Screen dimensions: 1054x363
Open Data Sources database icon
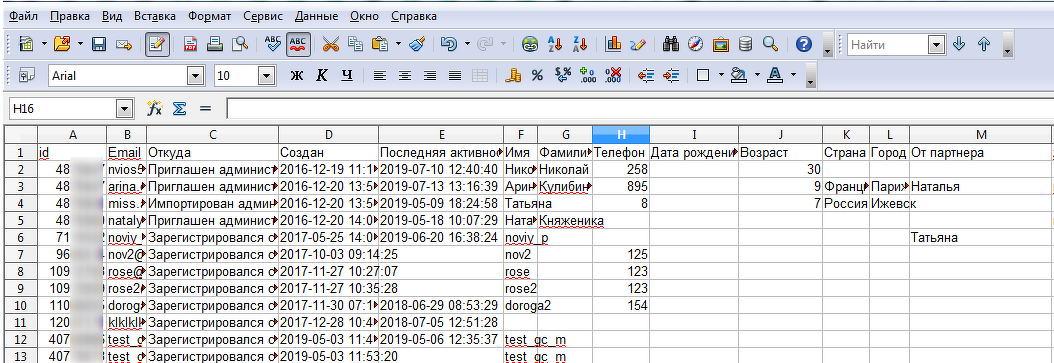745,44
